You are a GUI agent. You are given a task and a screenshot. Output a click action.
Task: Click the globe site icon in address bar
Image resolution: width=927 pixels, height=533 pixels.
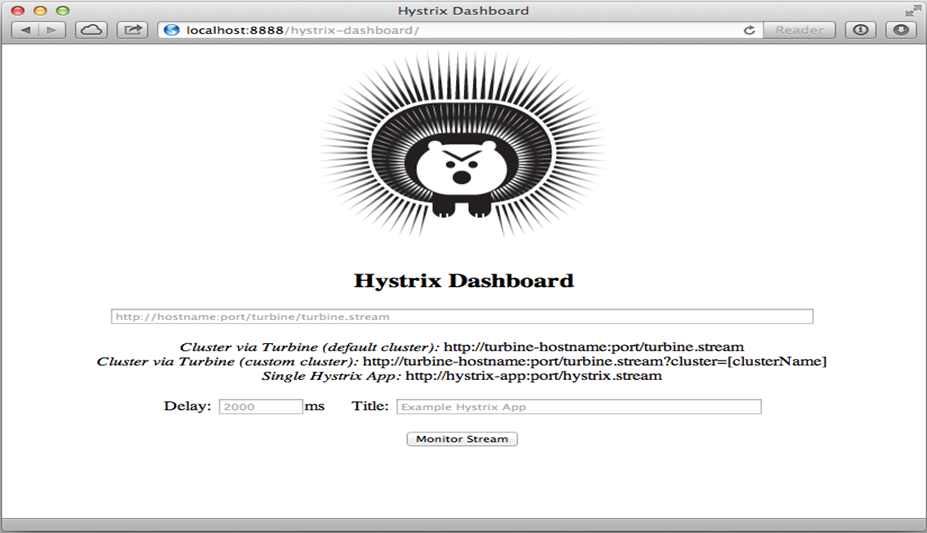coord(171,30)
